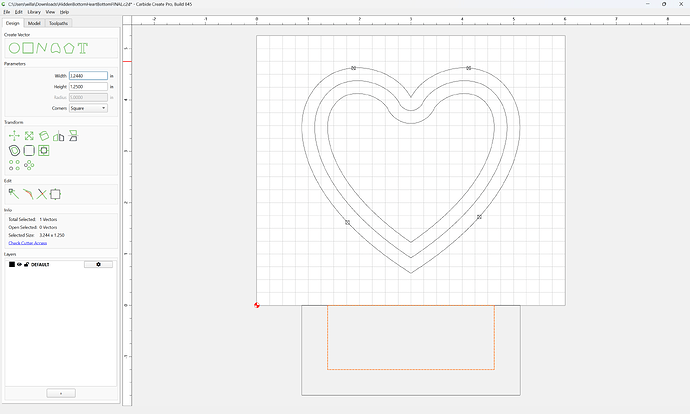Image resolution: width=690 pixels, height=414 pixels.
Task: Open the Help menu
Action: pos(64,12)
